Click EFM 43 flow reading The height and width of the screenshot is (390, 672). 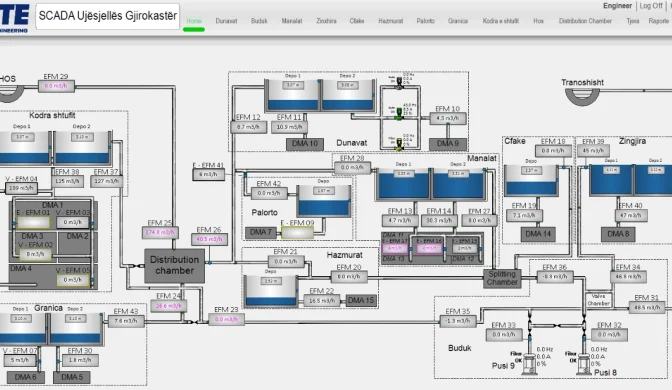click(x=126, y=321)
